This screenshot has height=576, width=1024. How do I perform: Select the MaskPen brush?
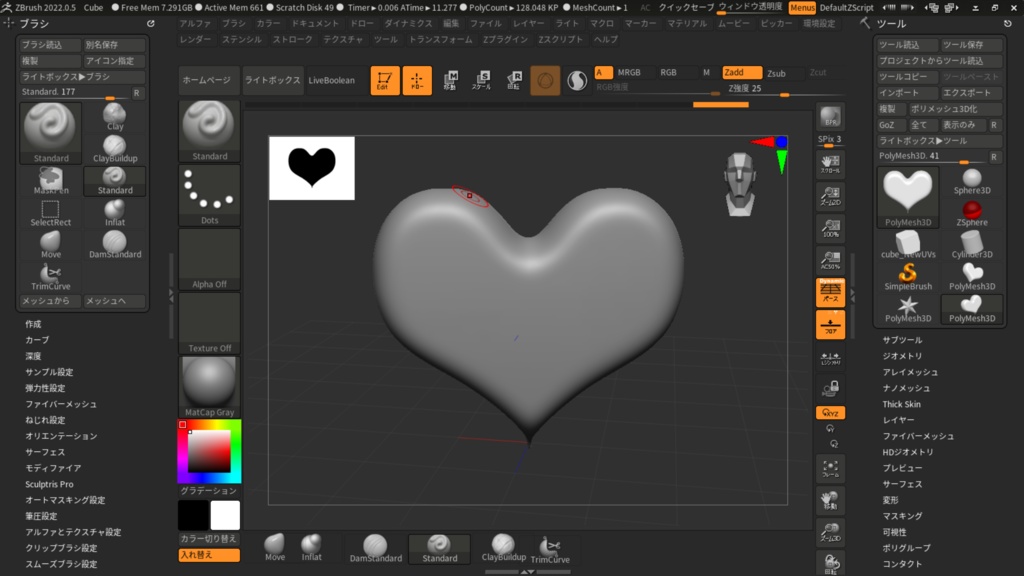(51, 181)
